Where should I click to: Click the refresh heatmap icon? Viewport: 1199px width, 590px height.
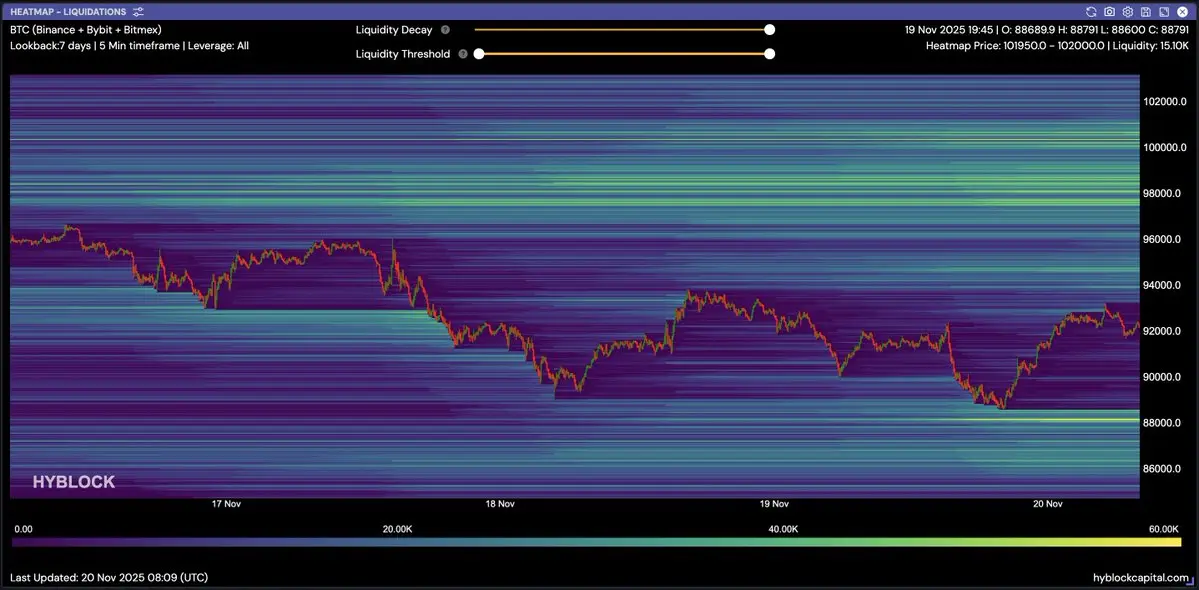pyautogui.click(x=1092, y=12)
